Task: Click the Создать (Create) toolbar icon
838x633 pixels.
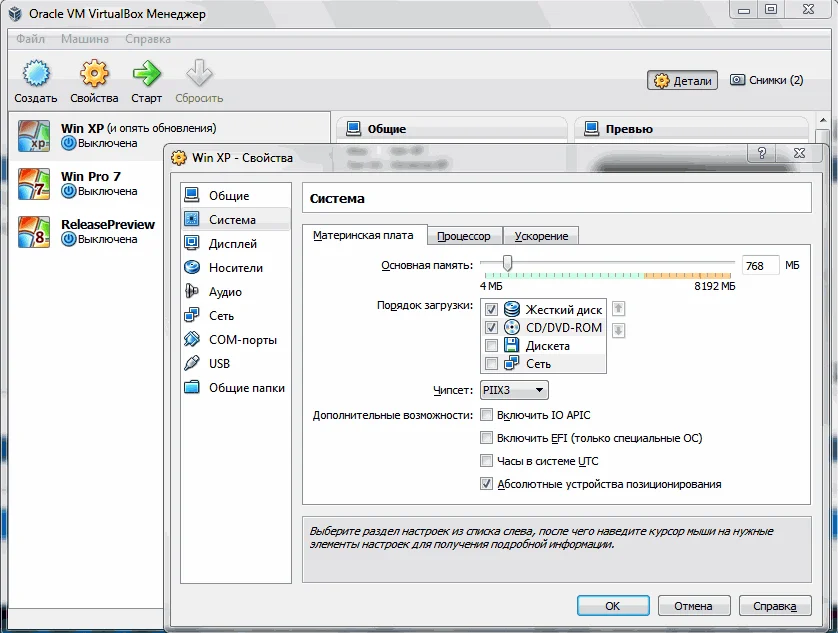Action: click(36, 74)
